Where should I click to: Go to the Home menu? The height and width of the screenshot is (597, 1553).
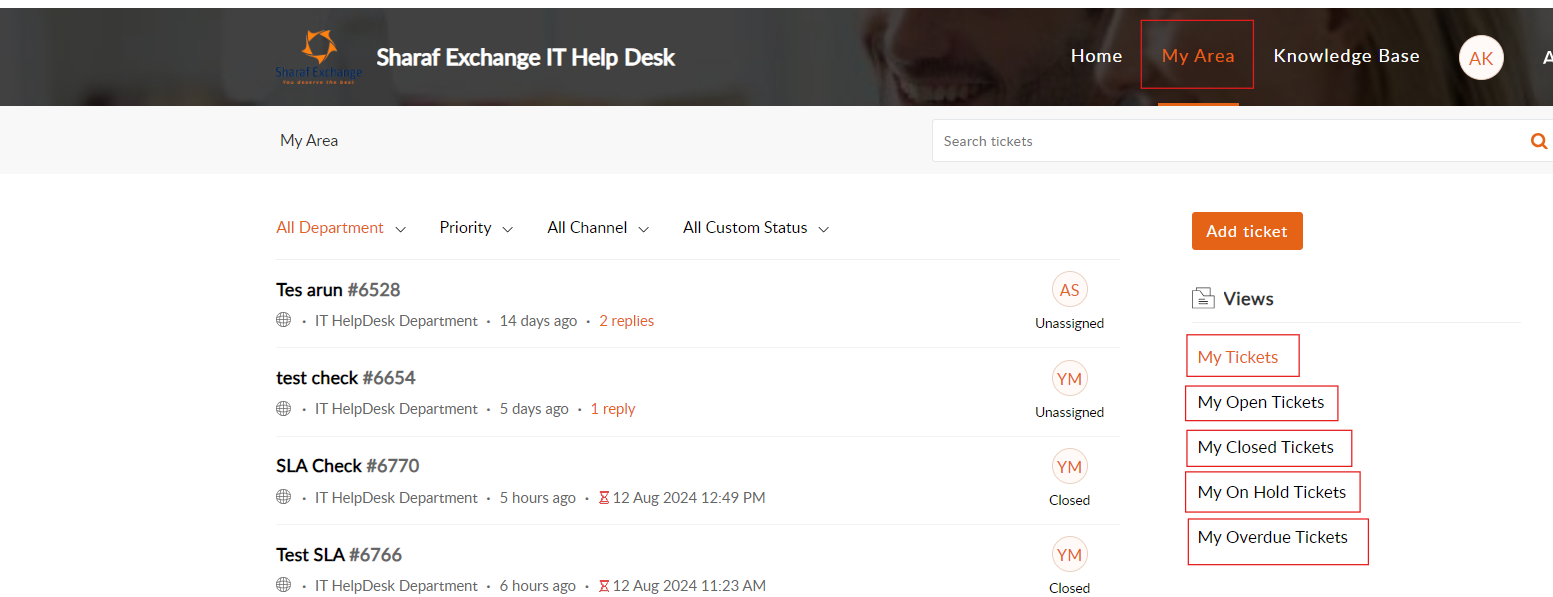coord(1096,56)
